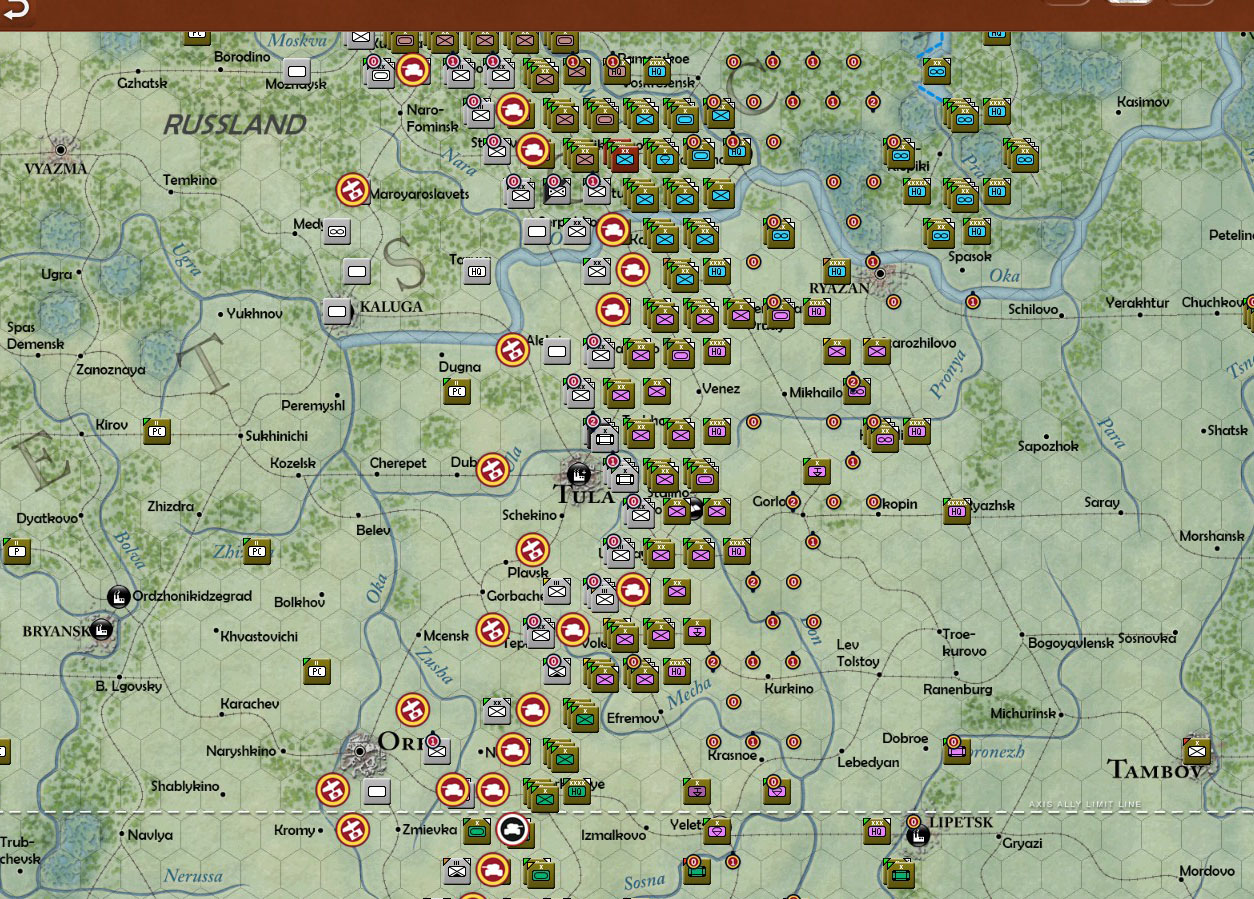Select the PC counter east of Zhizdra

pyautogui.click(x=257, y=550)
